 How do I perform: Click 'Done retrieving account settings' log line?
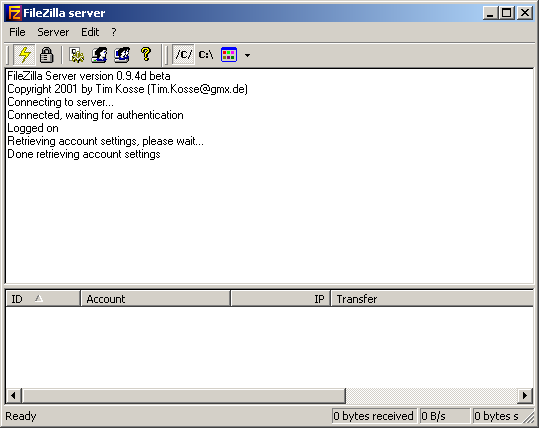[x=84, y=154]
